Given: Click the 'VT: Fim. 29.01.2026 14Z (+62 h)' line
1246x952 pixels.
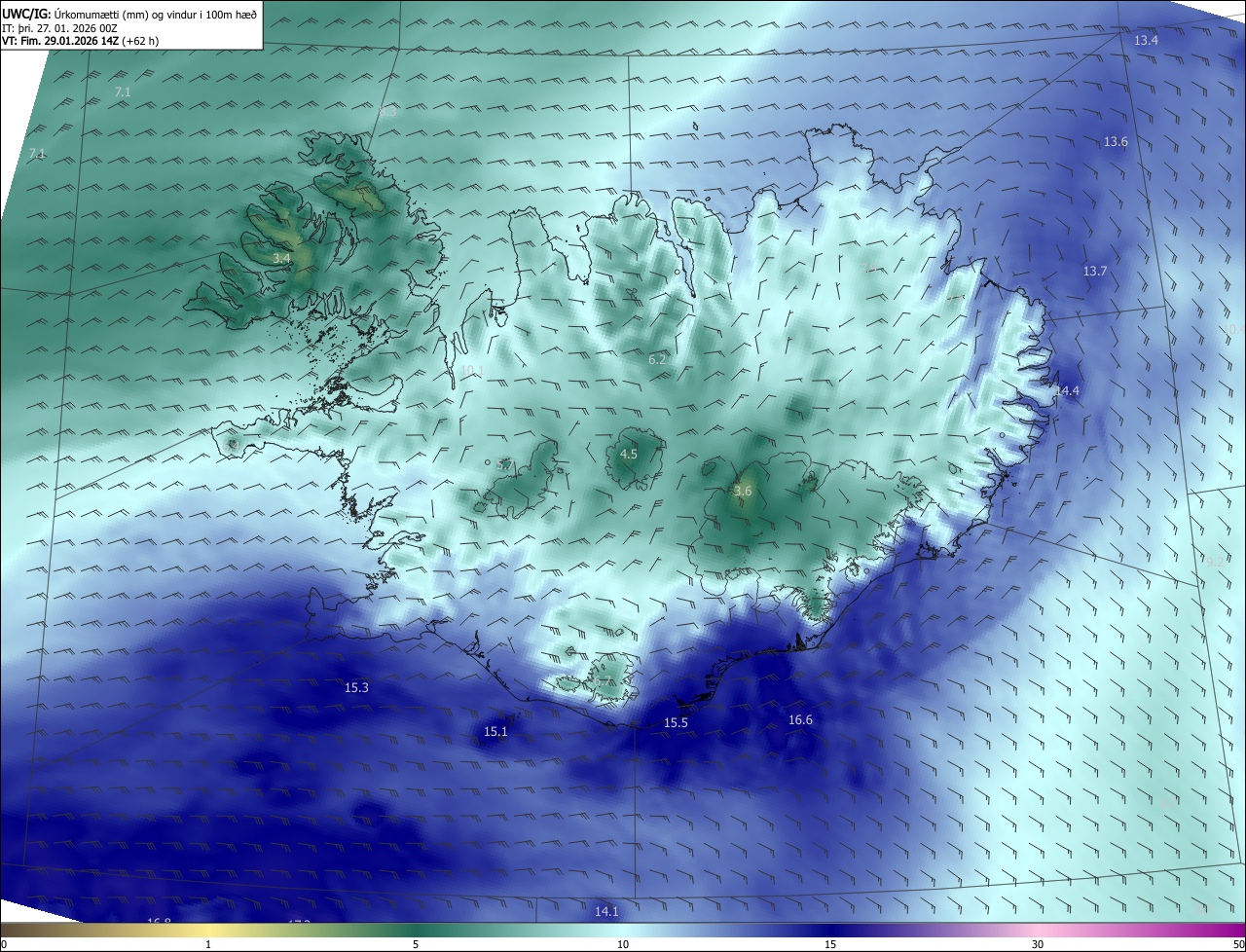Looking at the screenshot, I should [x=80, y=41].
